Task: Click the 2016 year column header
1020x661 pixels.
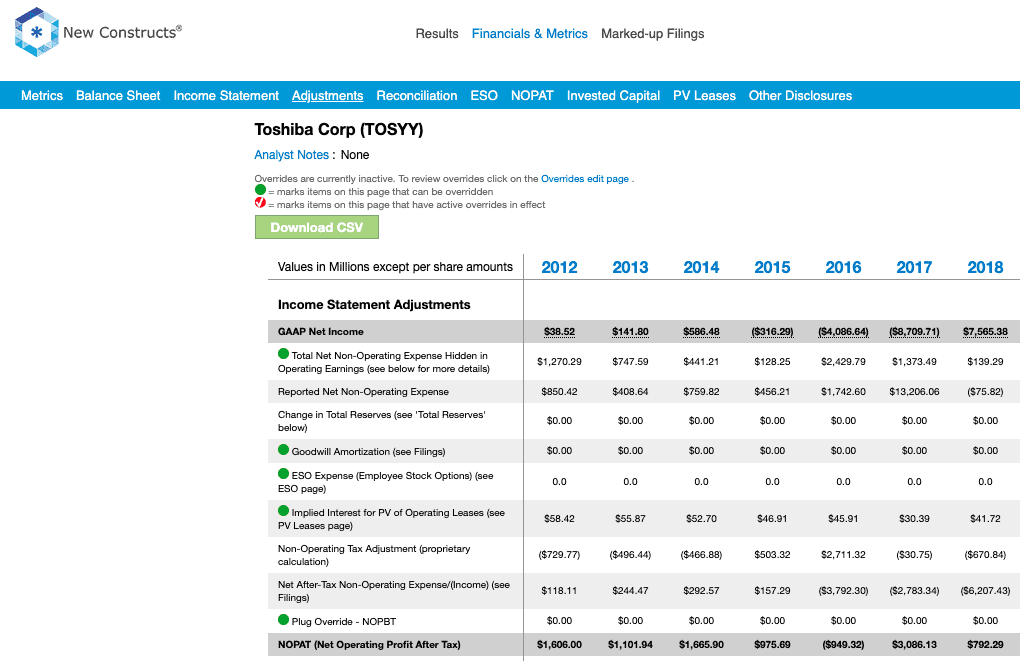Action: [x=843, y=267]
